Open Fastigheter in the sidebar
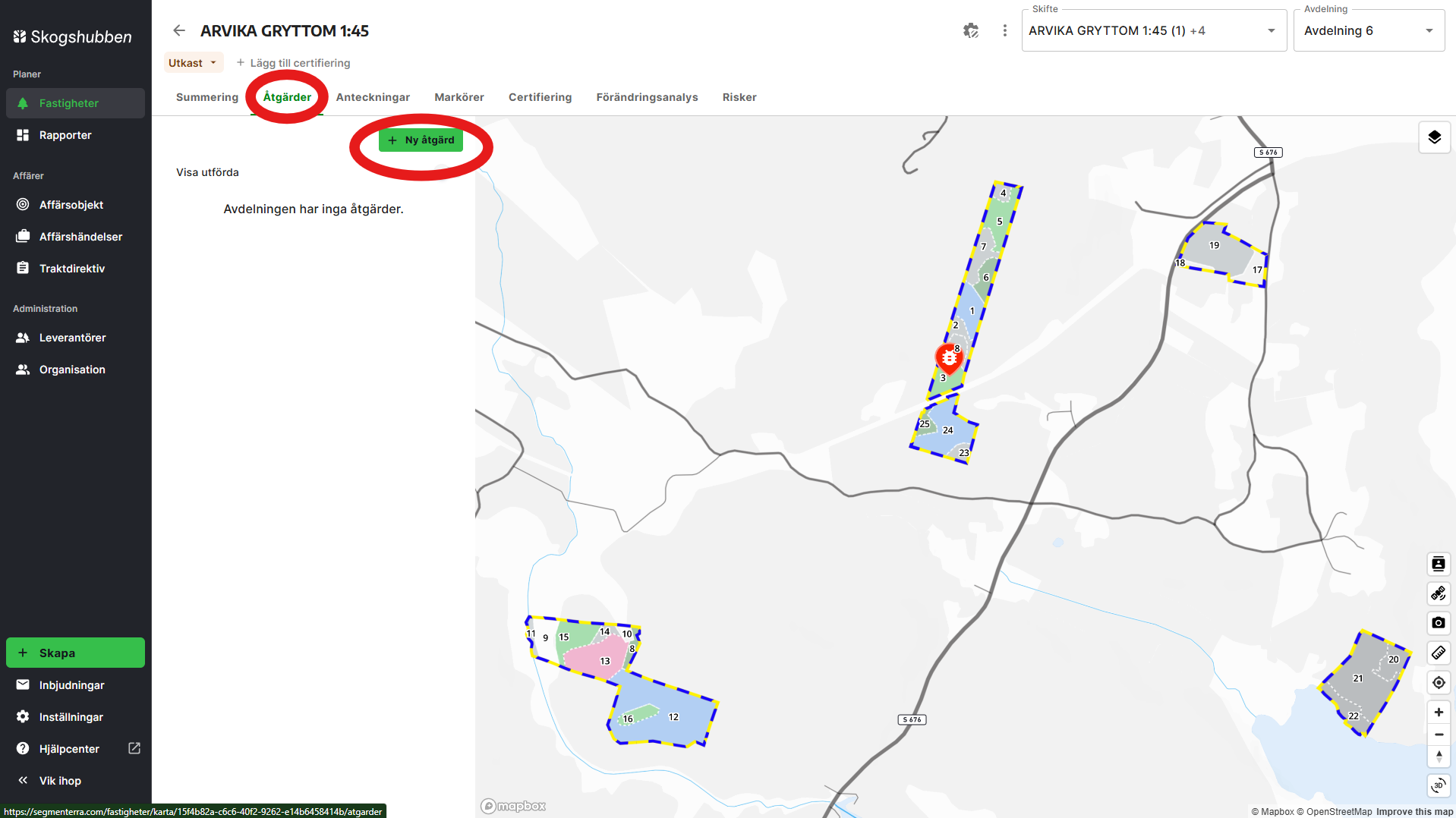 [x=75, y=103]
